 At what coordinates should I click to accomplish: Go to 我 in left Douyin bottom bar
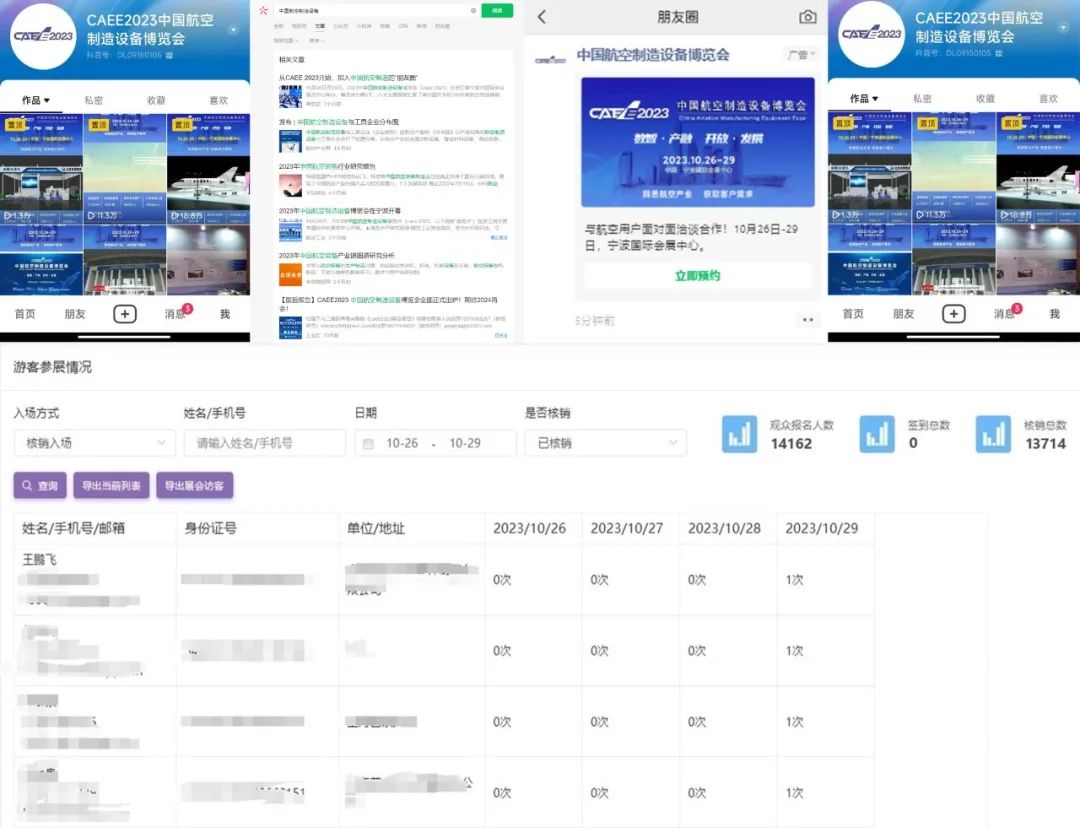pos(225,314)
